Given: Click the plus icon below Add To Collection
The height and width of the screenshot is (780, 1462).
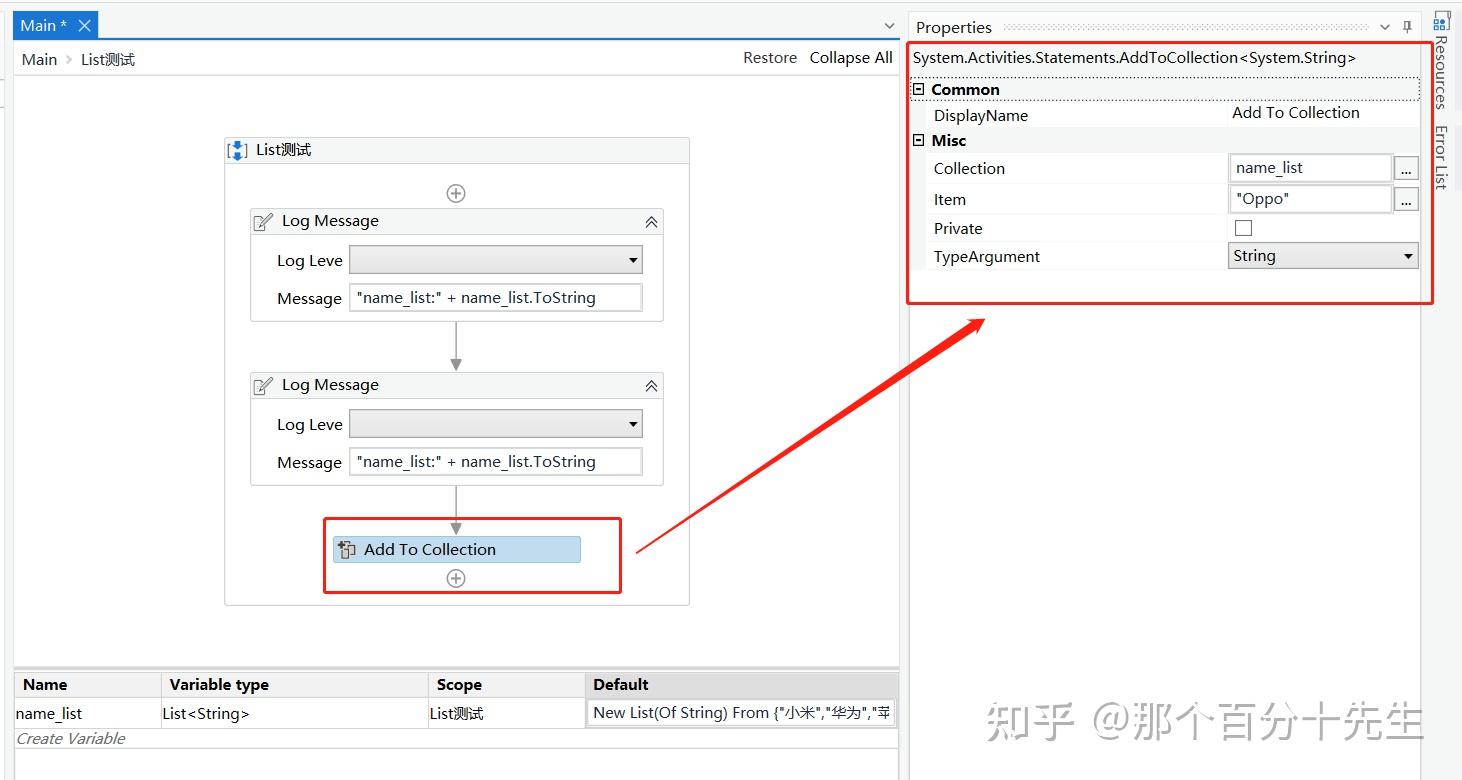Looking at the screenshot, I should coord(456,577).
